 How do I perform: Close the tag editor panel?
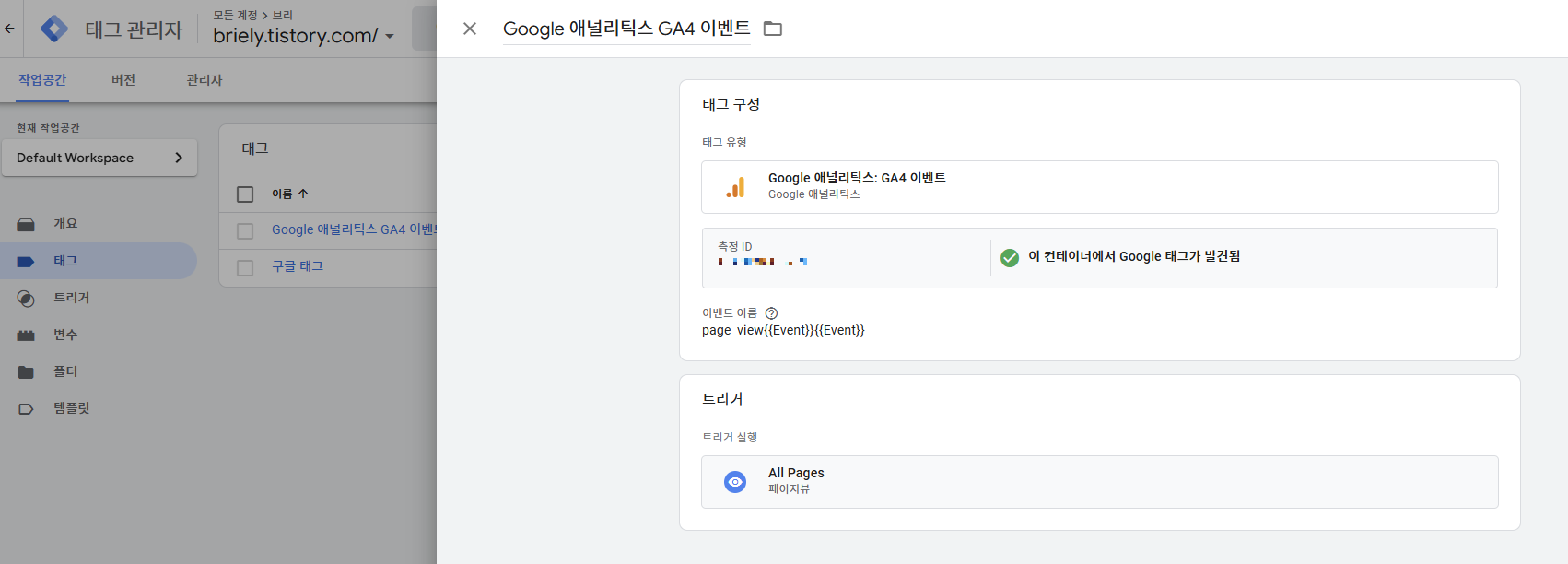point(470,29)
